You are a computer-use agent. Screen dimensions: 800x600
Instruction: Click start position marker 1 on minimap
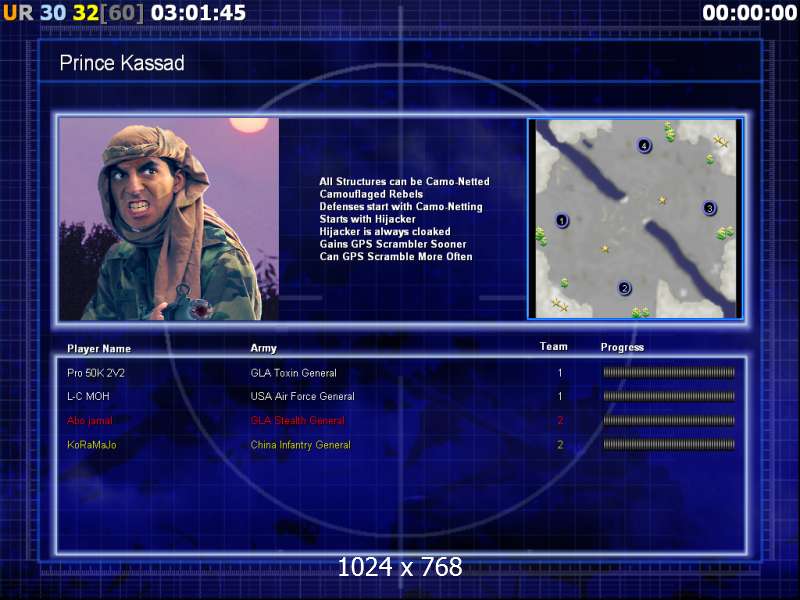562,220
